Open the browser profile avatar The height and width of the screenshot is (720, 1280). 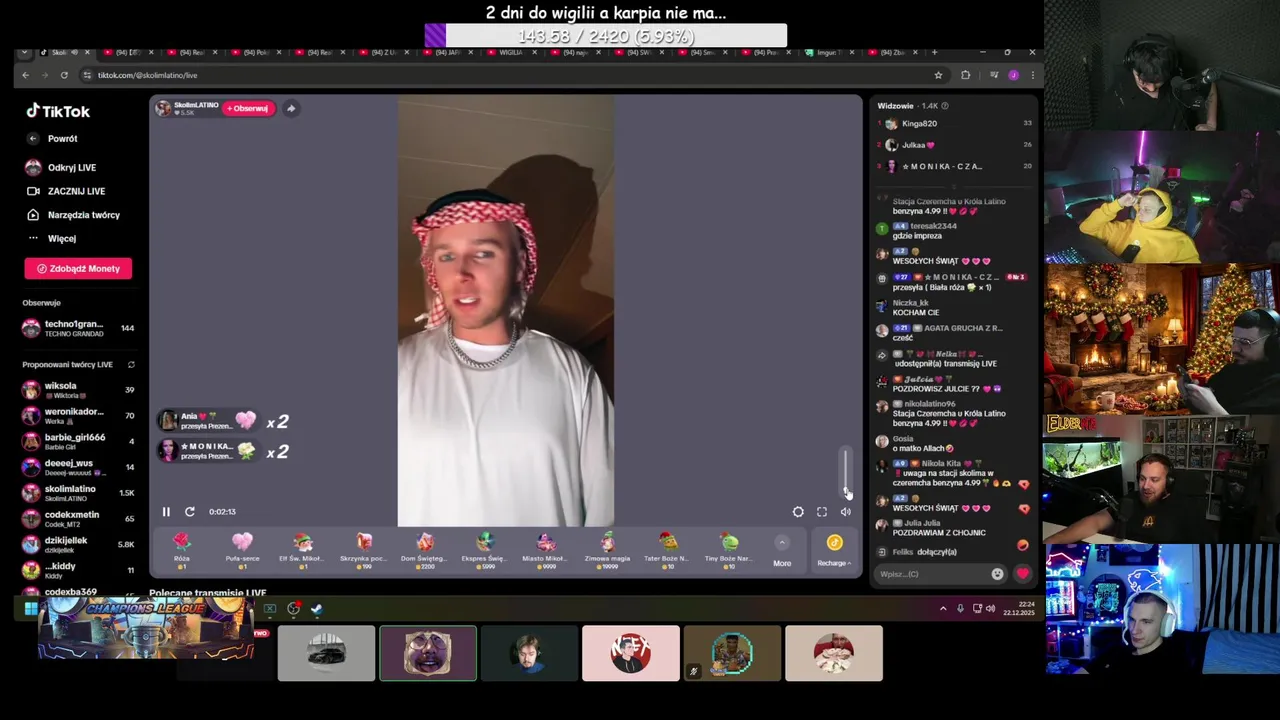(1013, 75)
